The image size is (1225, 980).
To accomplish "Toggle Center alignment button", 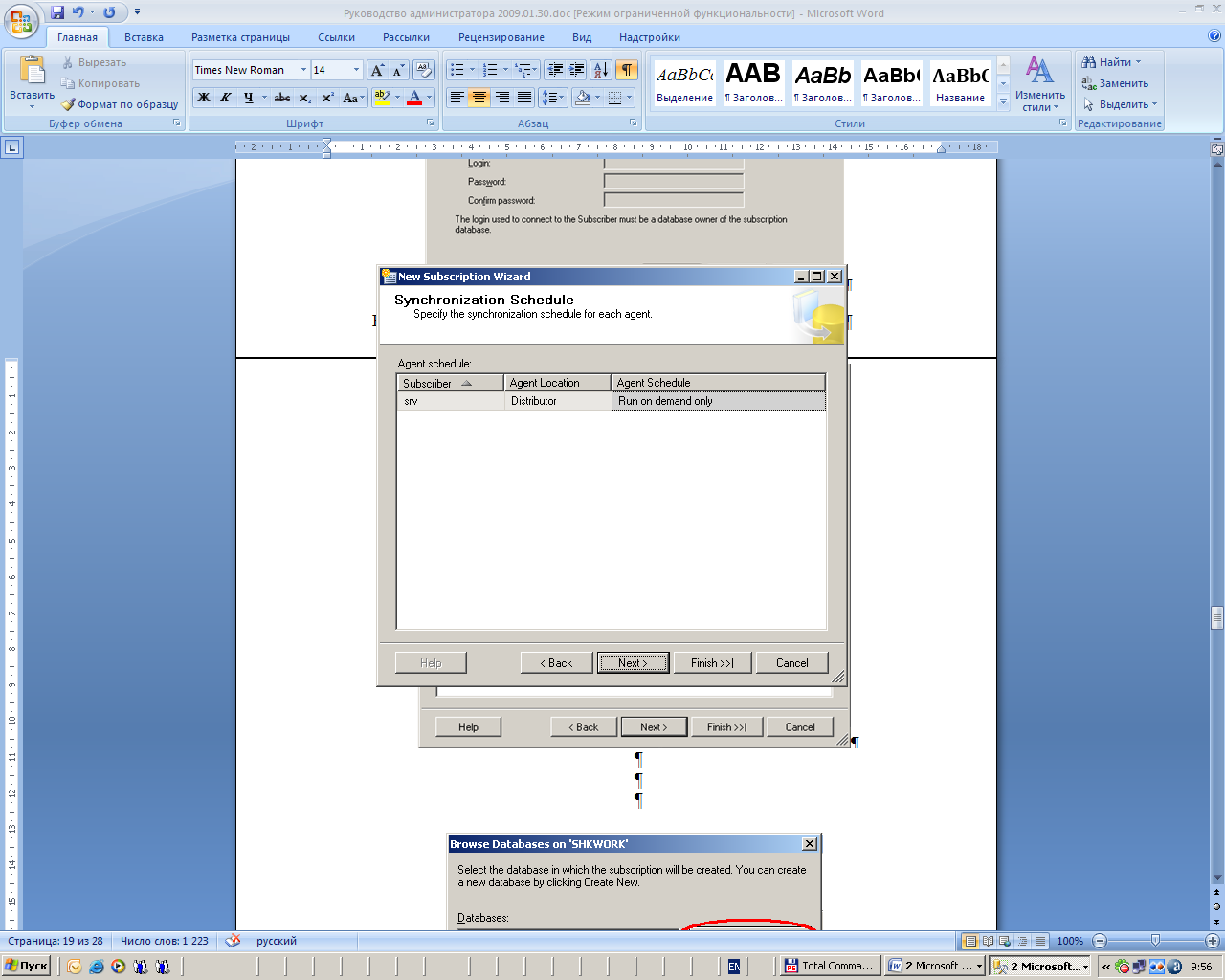I will (x=479, y=98).
